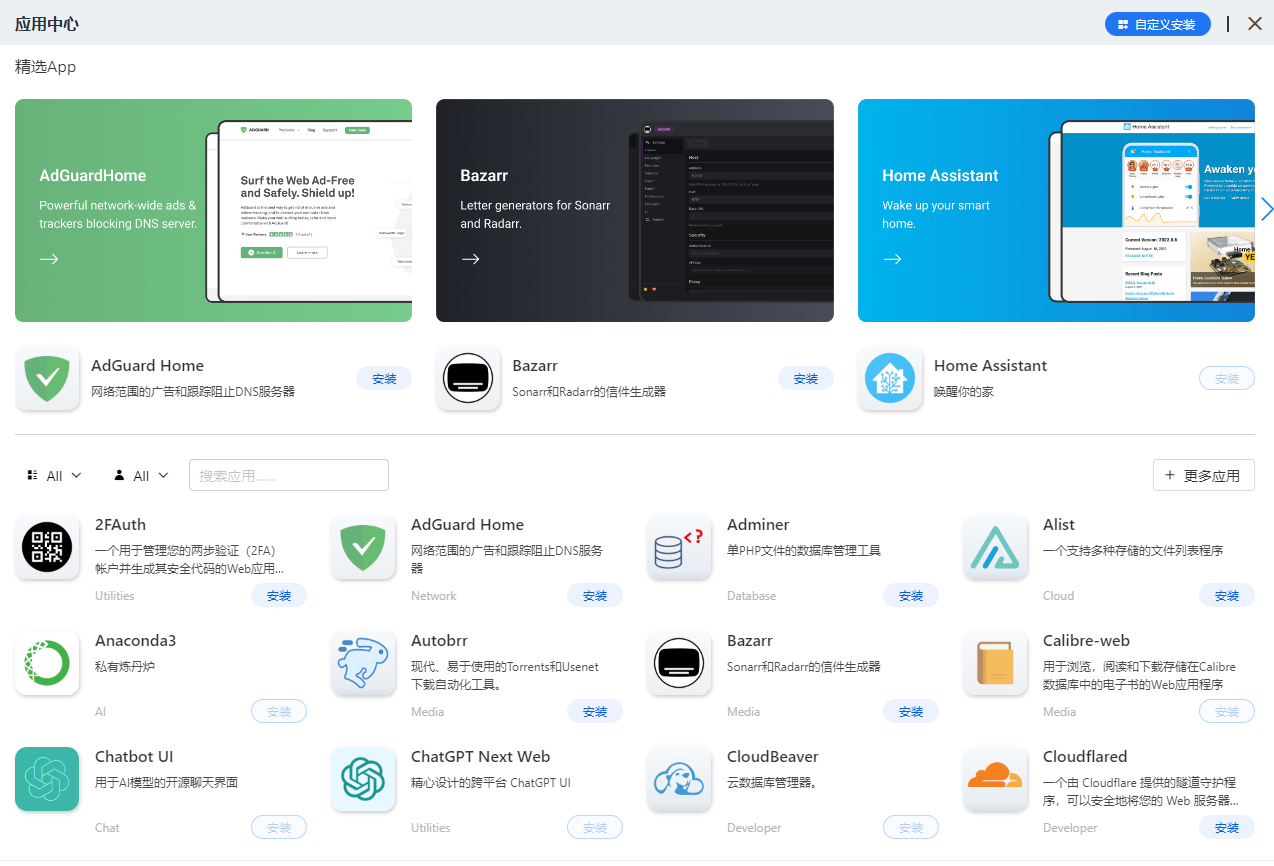This screenshot has width=1274, height=866.
Task: Click the AdGuard Home shield icon in featured row
Action: (47, 378)
